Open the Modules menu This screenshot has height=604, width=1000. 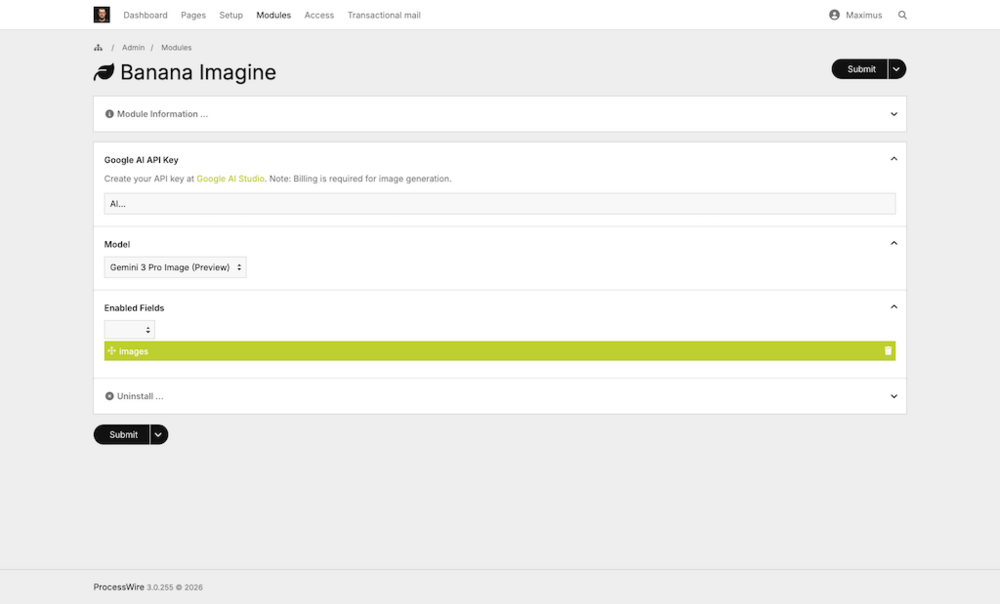tap(273, 15)
